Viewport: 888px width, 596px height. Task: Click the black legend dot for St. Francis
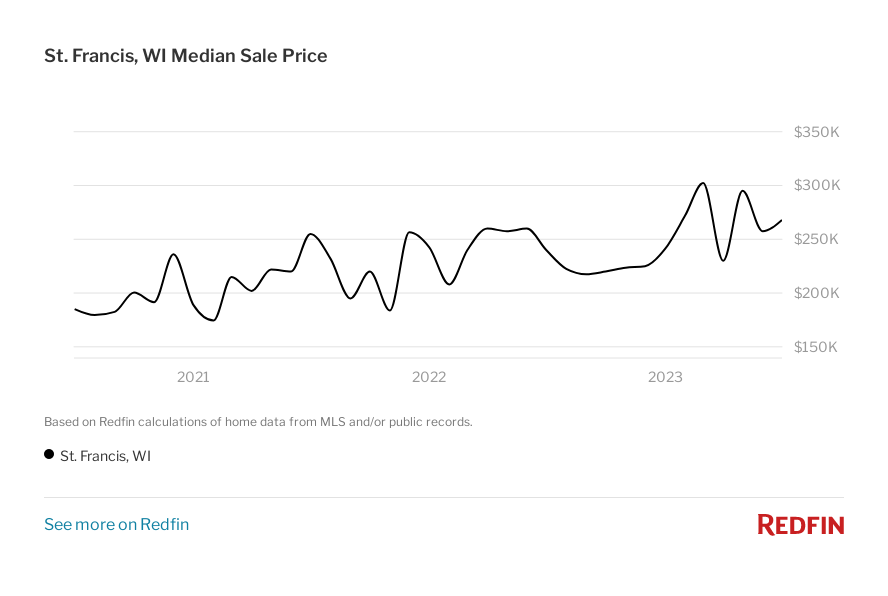pos(49,455)
